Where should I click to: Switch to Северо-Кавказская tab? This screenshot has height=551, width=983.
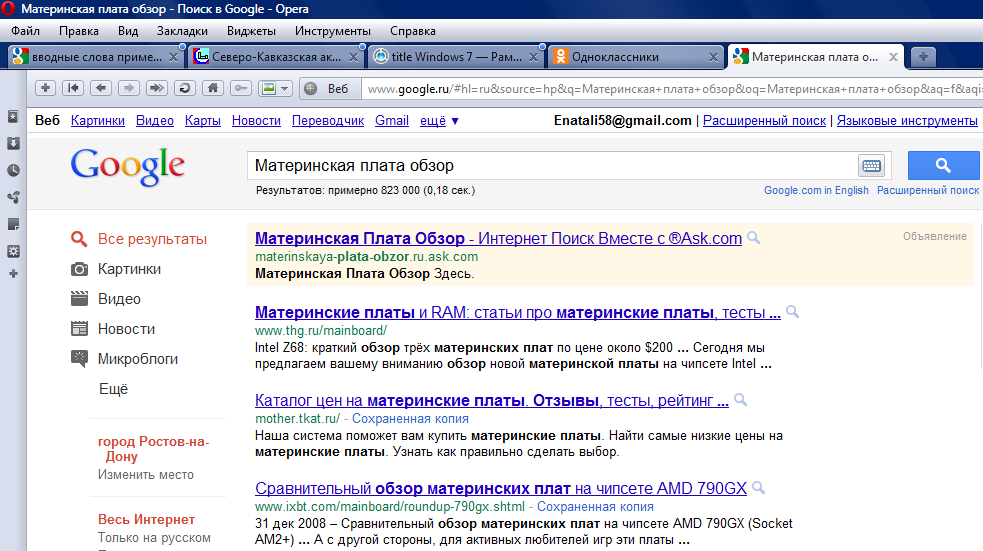(x=276, y=57)
